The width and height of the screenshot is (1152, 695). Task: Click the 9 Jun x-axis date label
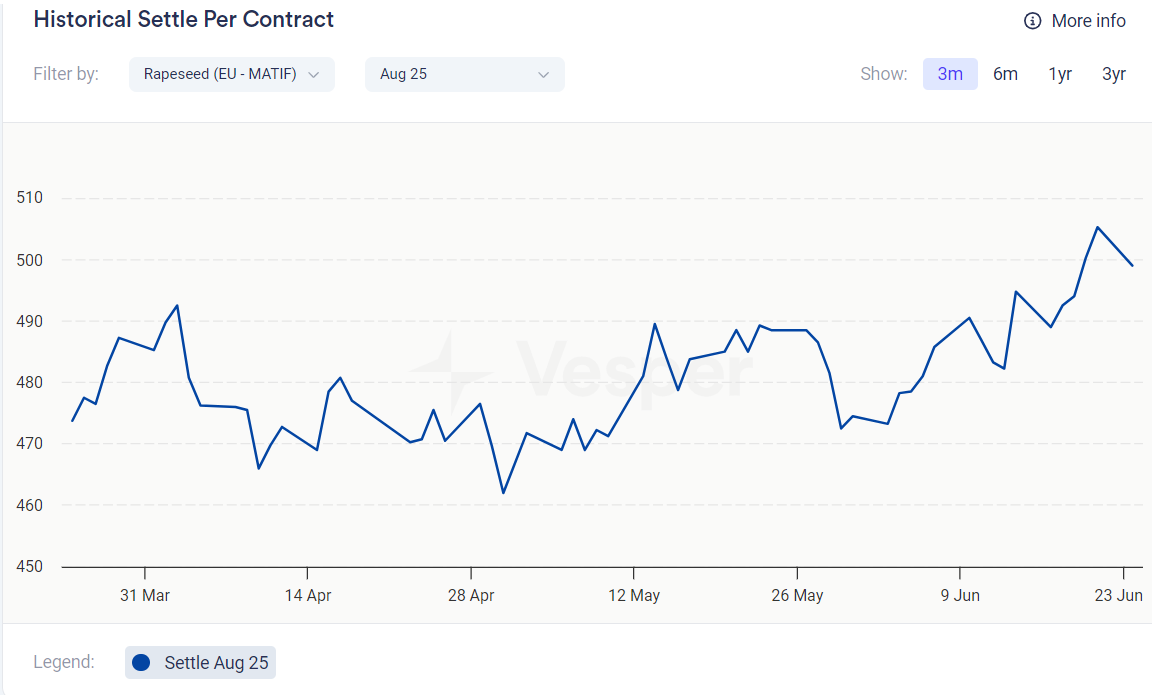point(960,595)
